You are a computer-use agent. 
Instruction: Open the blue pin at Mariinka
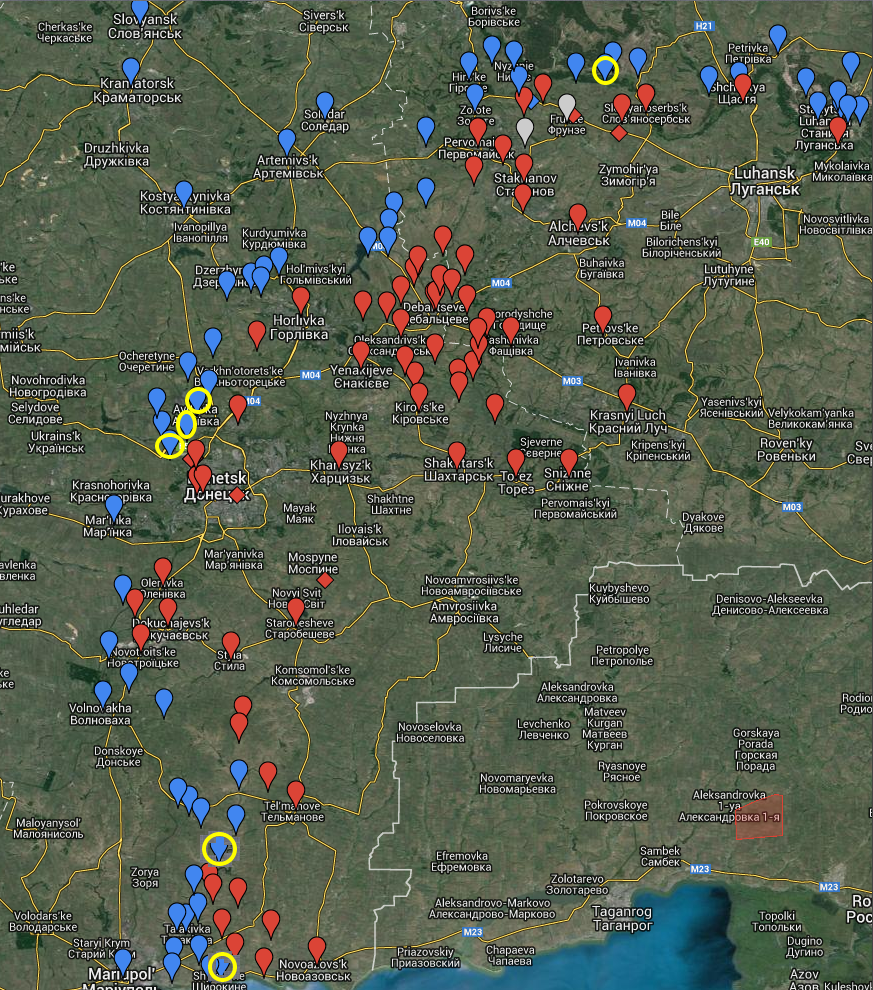114,506
